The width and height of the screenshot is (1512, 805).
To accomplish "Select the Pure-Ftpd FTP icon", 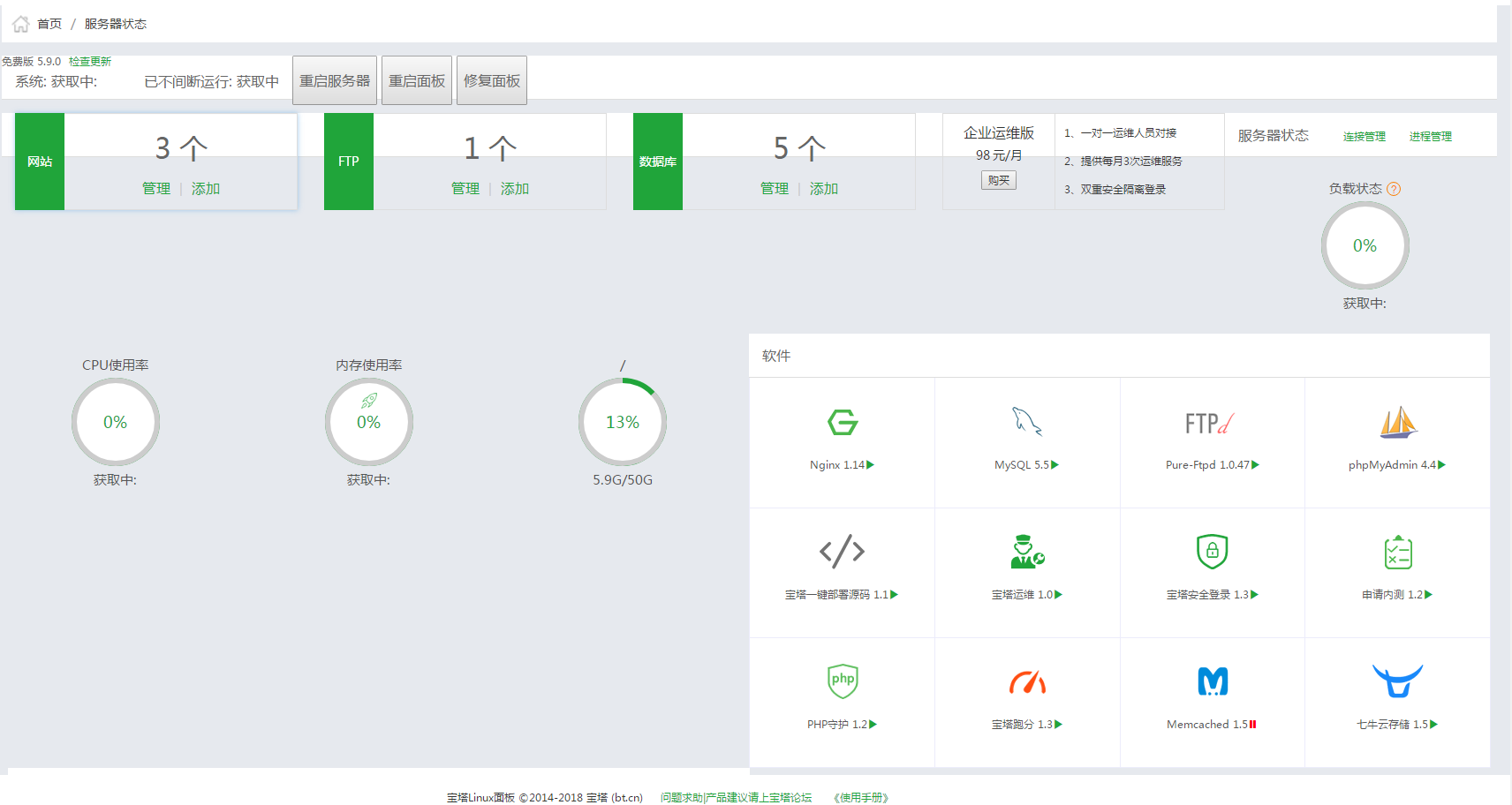I will pyautogui.click(x=1211, y=424).
